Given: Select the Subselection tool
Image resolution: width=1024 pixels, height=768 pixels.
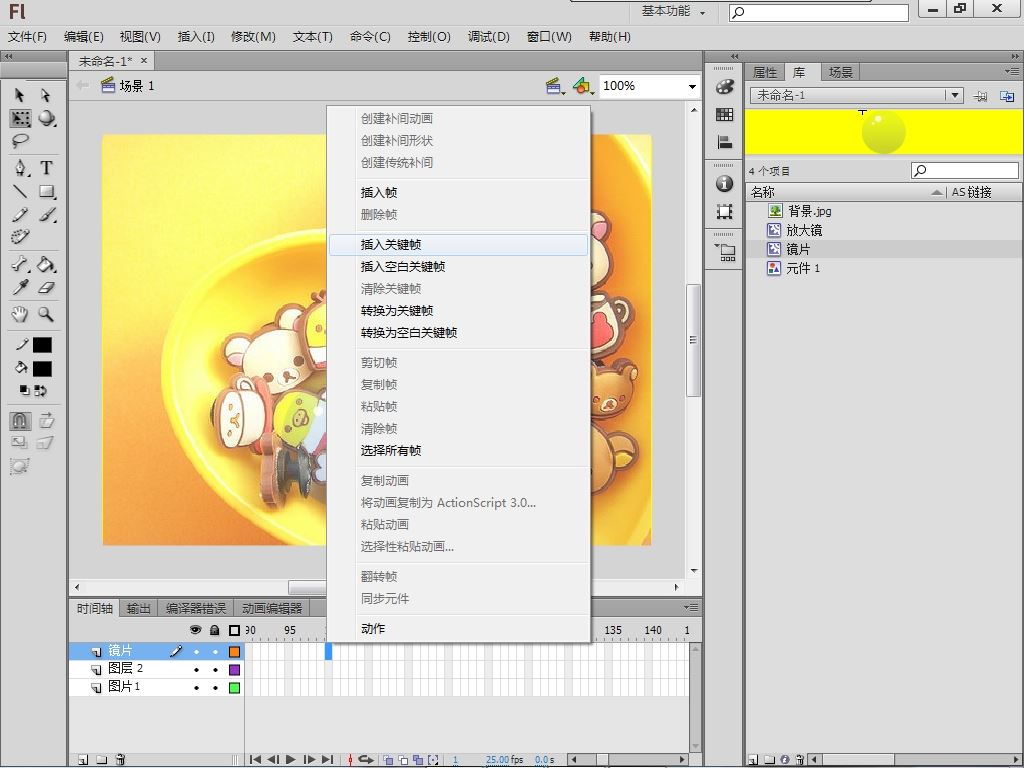Looking at the screenshot, I should [x=46, y=95].
